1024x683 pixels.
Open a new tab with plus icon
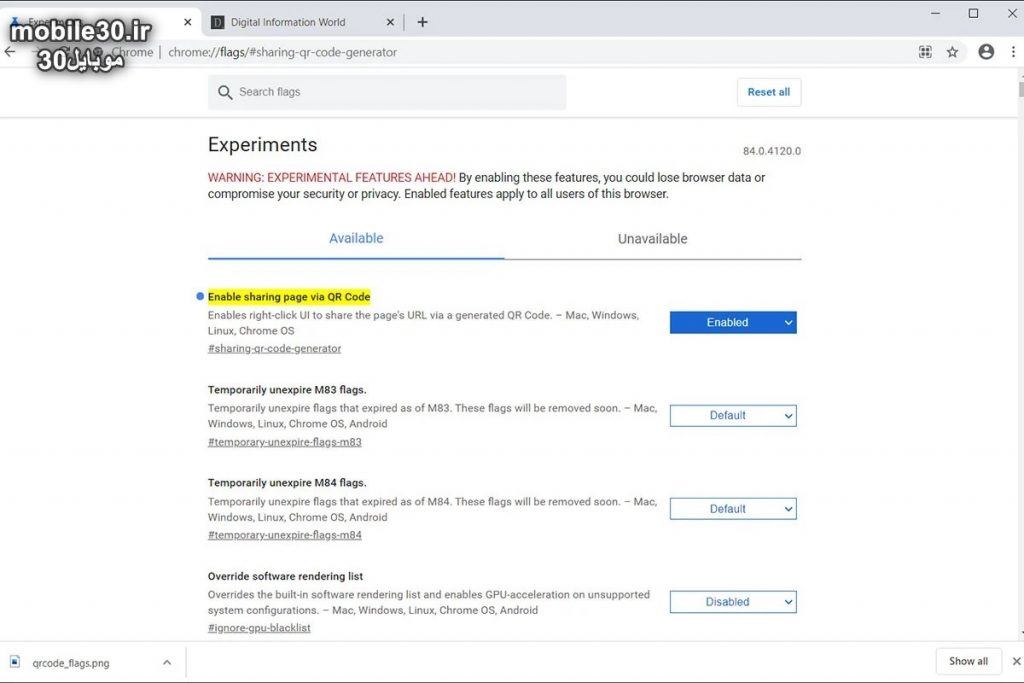click(422, 22)
